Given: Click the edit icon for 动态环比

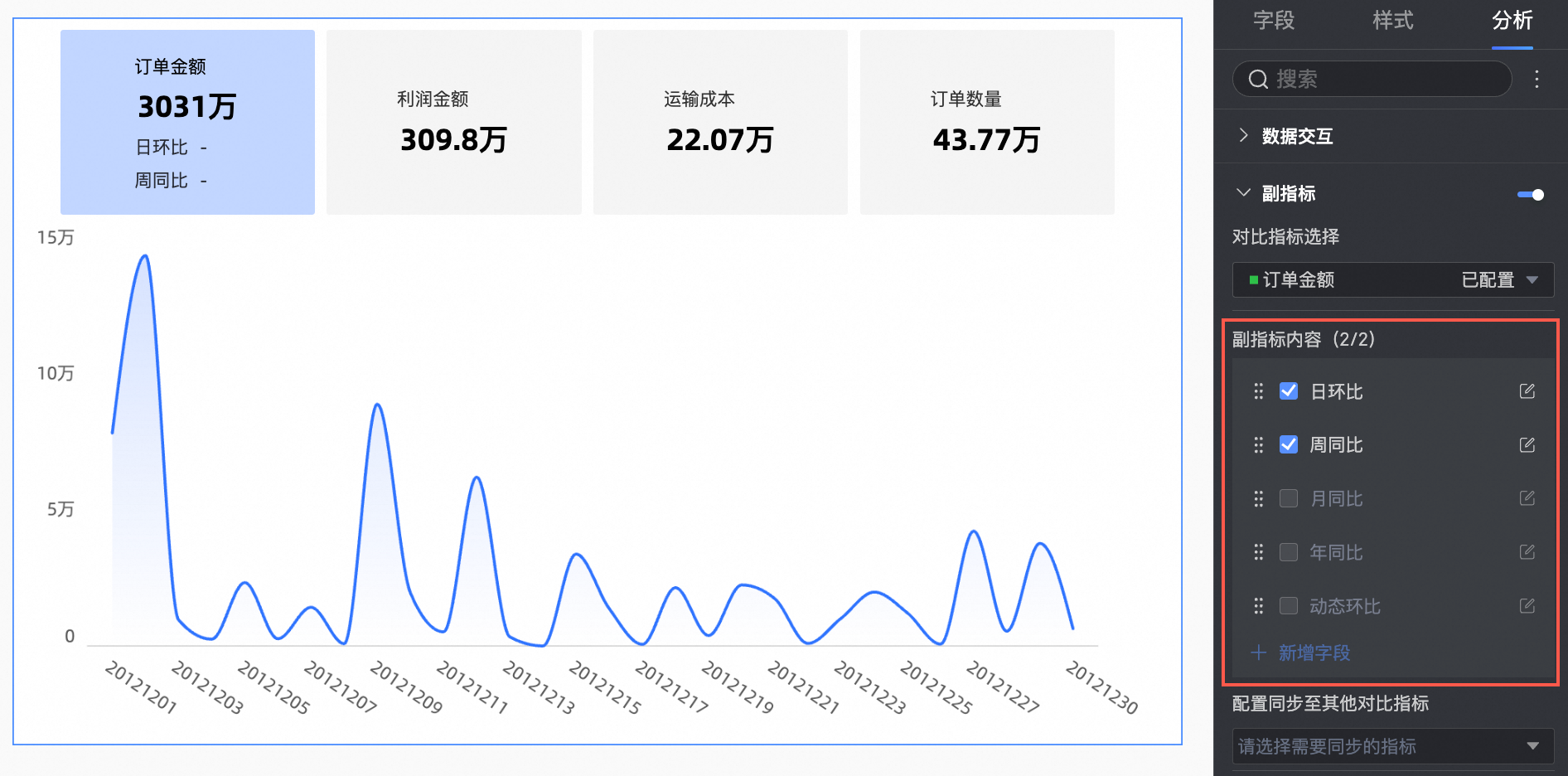Looking at the screenshot, I should (x=1527, y=606).
